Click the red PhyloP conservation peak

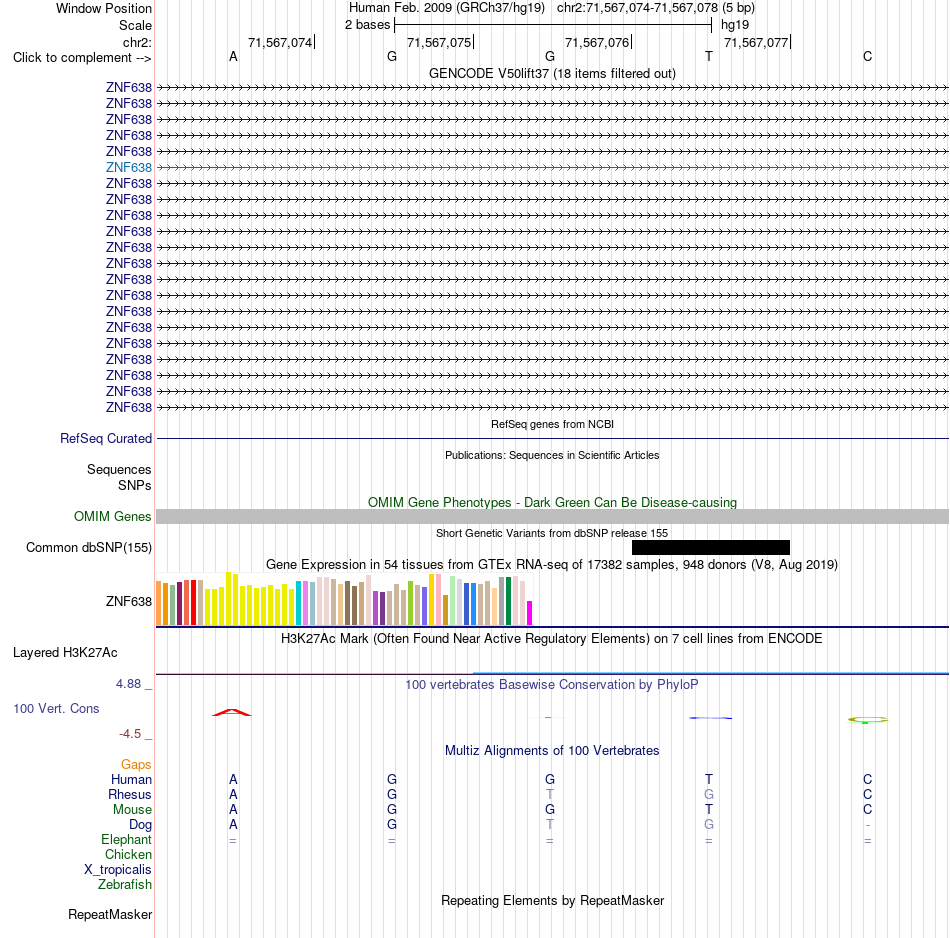pyautogui.click(x=231, y=712)
